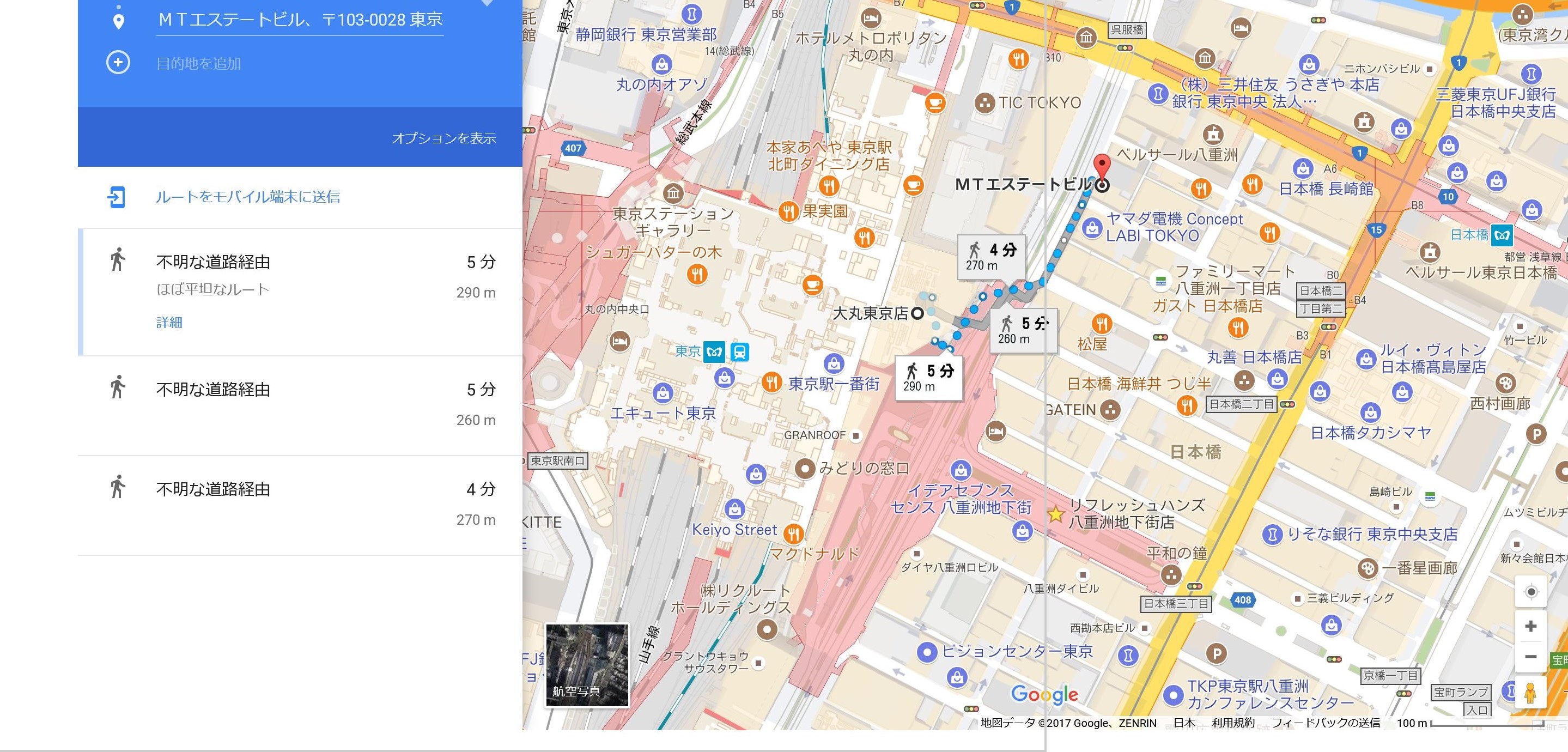1568x752 pixels.
Task: Click the TKP東京駅八重洲 conference center icon
Action: 1172,695
